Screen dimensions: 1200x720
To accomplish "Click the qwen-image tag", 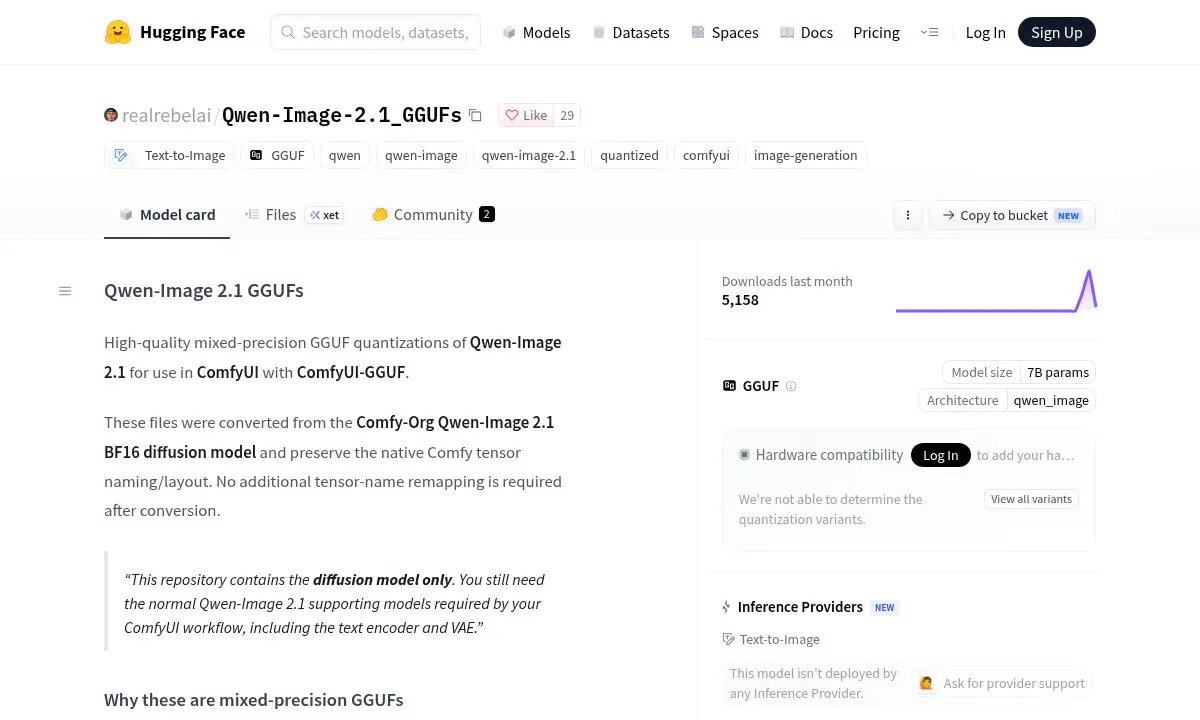I will [x=421, y=155].
